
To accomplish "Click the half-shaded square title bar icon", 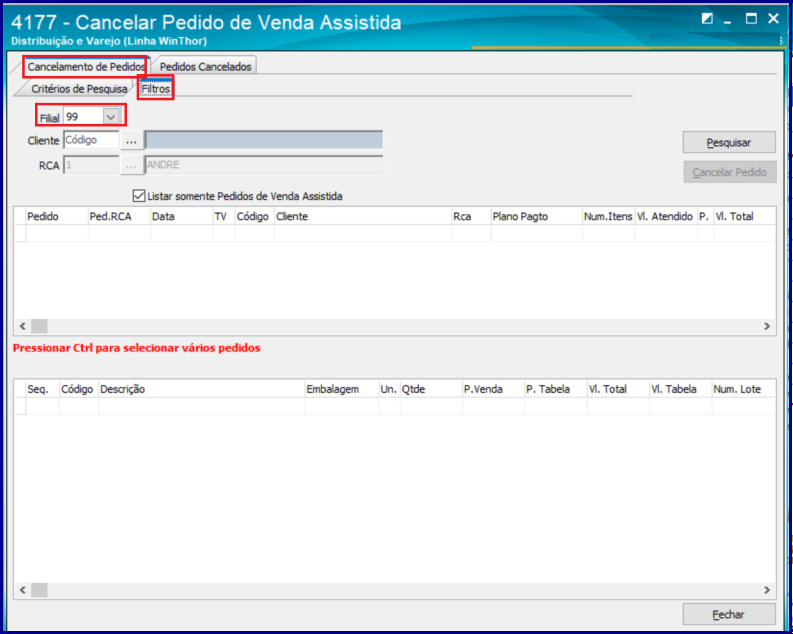I will [707, 19].
